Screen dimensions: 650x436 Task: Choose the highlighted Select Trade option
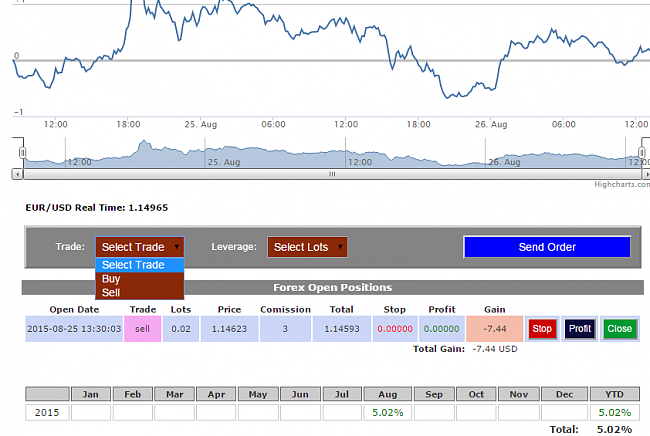point(140,265)
